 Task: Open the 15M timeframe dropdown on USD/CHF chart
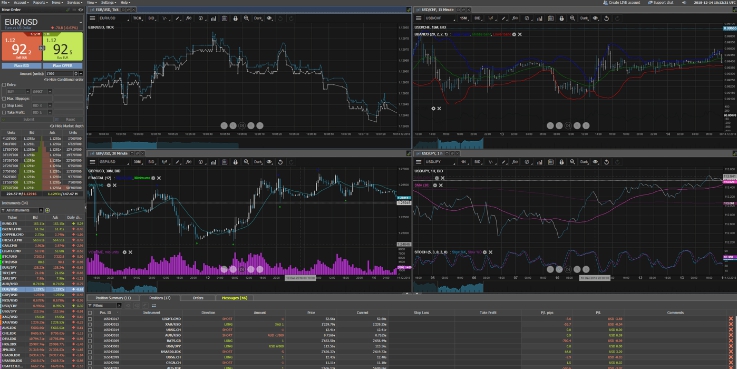tap(464, 18)
